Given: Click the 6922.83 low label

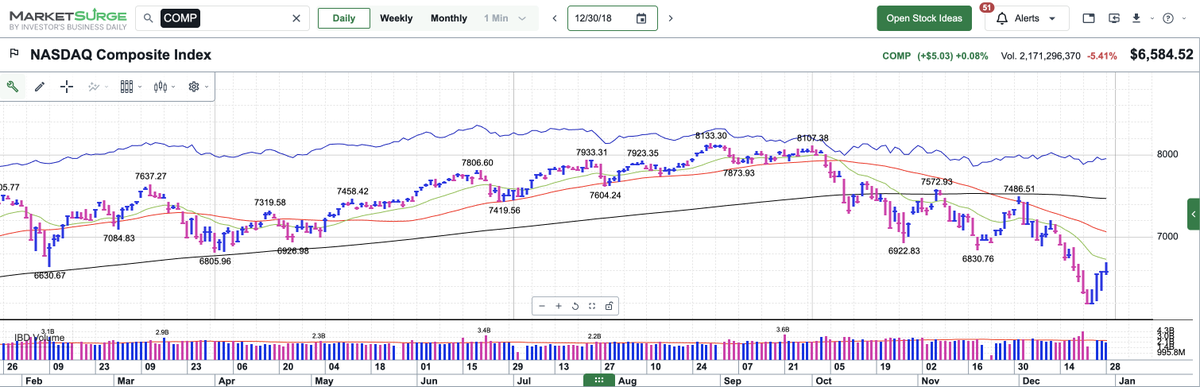Looking at the screenshot, I should coord(904,250).
